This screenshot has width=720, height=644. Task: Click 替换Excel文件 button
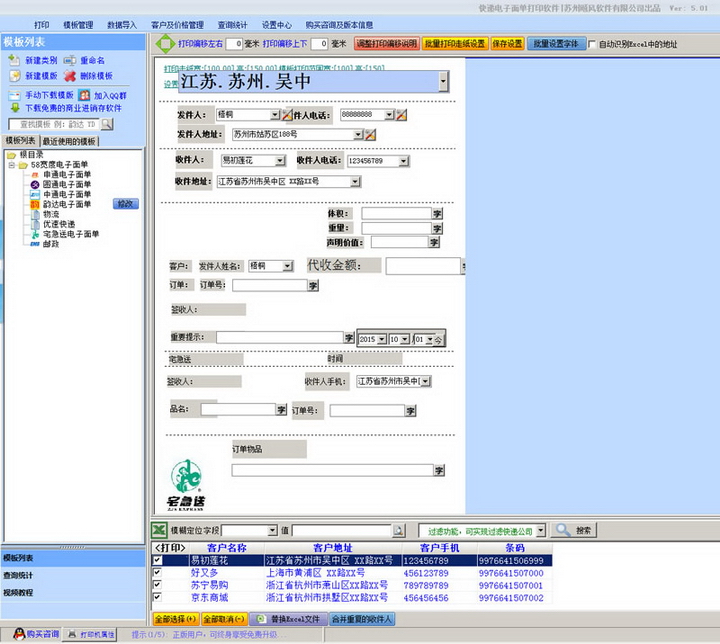tap(289, 619)
